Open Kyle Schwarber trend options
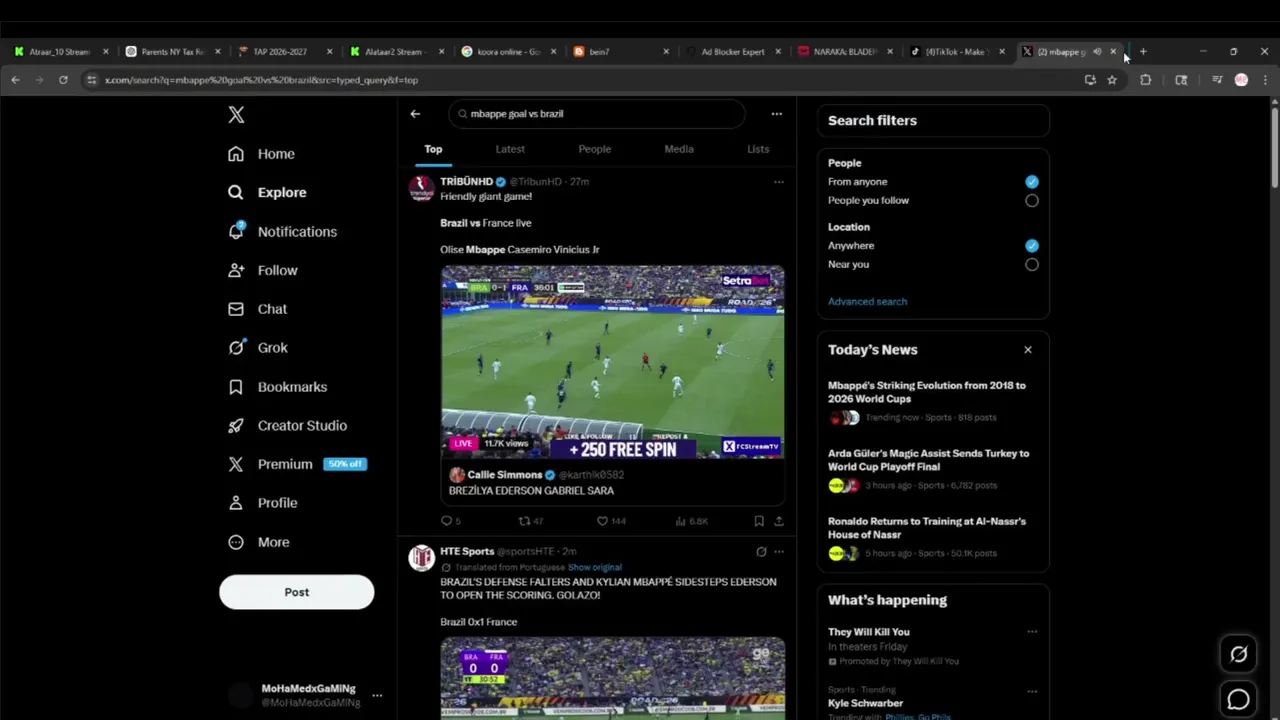Image resolution: width=1280 pixels, height=720 pixels. [x=1031, y=691]
